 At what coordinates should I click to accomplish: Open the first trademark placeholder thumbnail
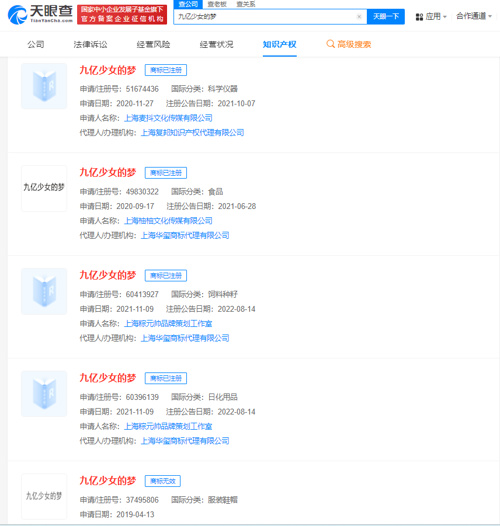[44, 86]
